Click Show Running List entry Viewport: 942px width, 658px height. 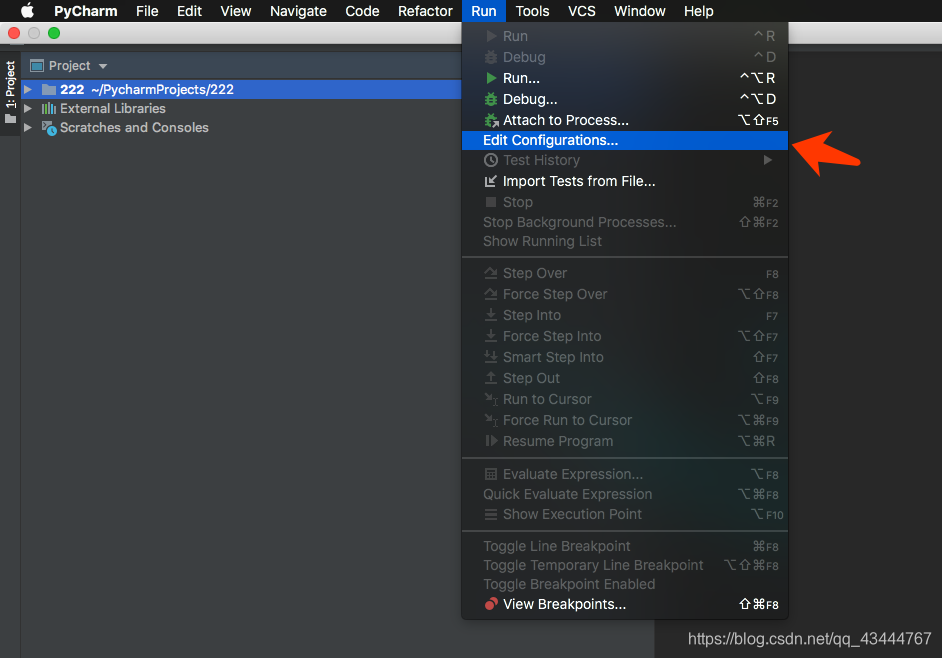(625, 241)
